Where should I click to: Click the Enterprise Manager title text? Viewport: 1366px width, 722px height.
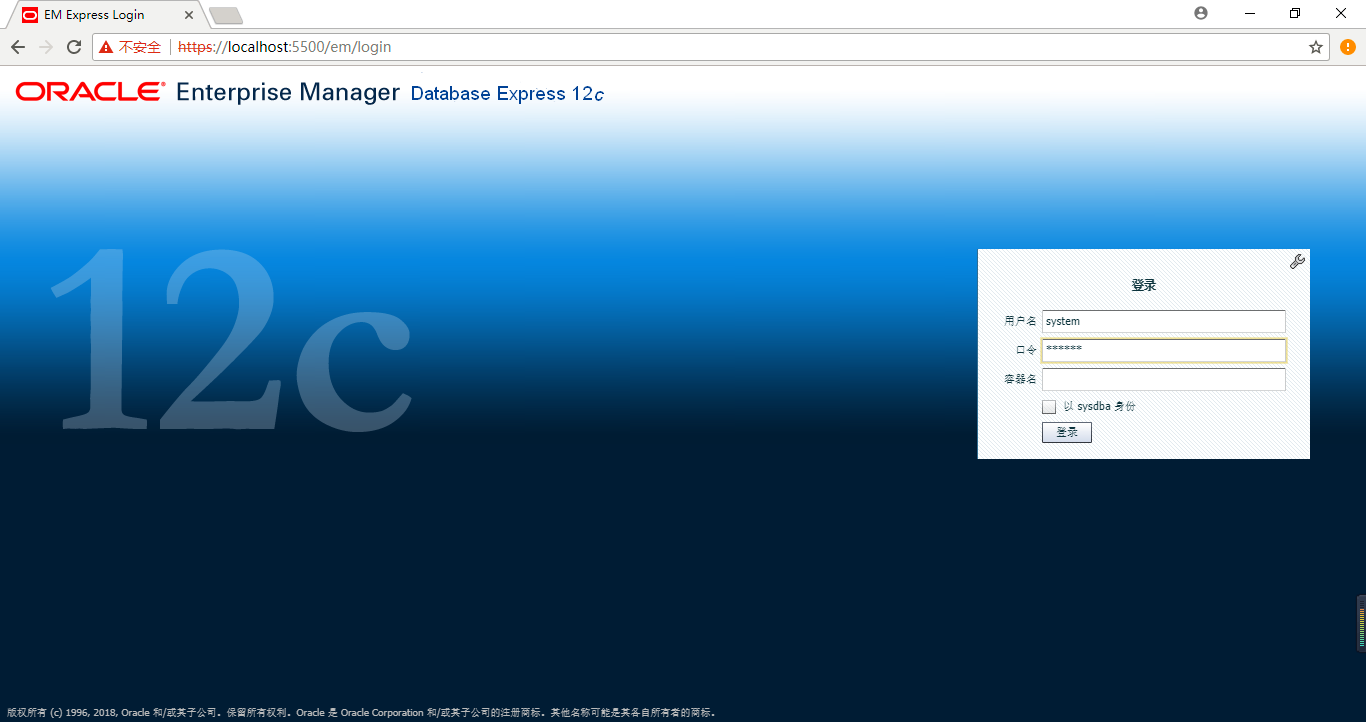pyautogui.click(x=288, y=92)
